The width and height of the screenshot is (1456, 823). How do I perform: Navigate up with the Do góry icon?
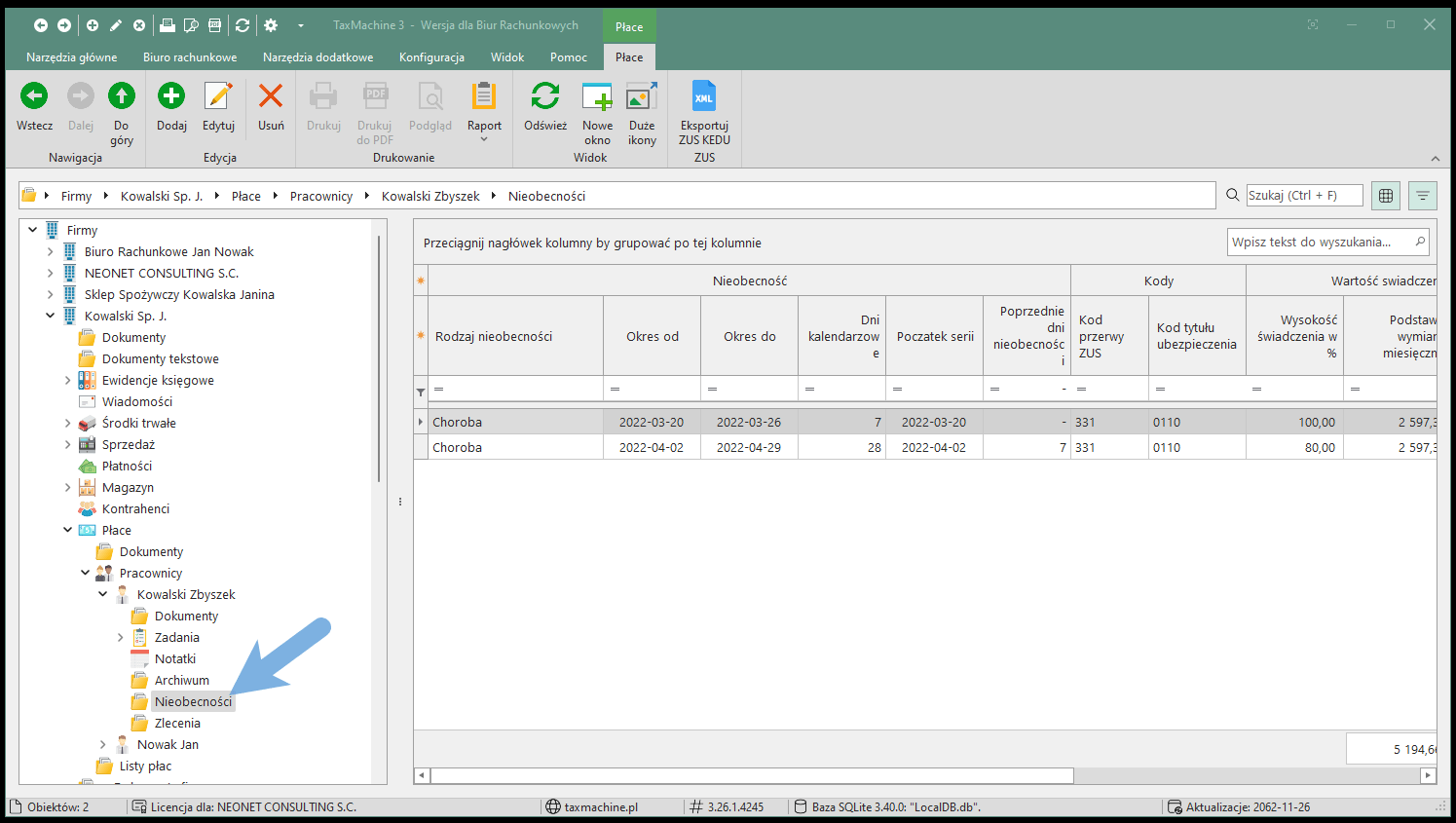tap(122, 96)
